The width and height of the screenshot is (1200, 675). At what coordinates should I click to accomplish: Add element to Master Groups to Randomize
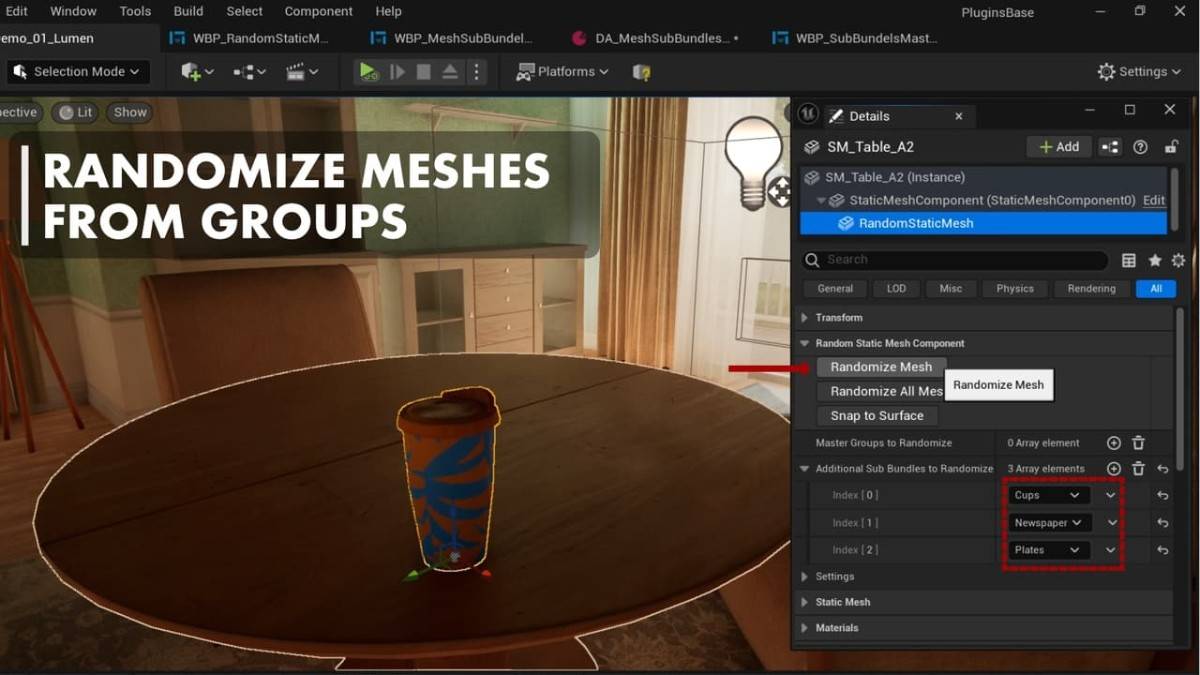1114,443
